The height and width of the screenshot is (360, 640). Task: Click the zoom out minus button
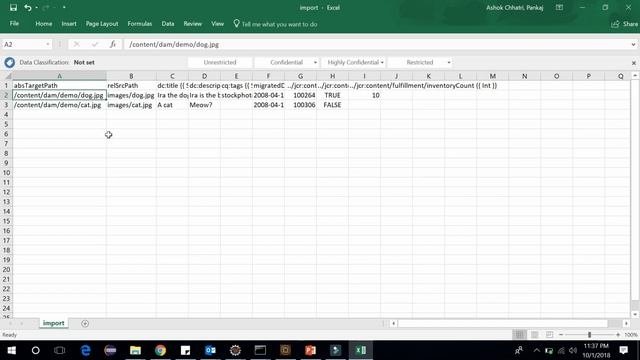pos(561,335)
